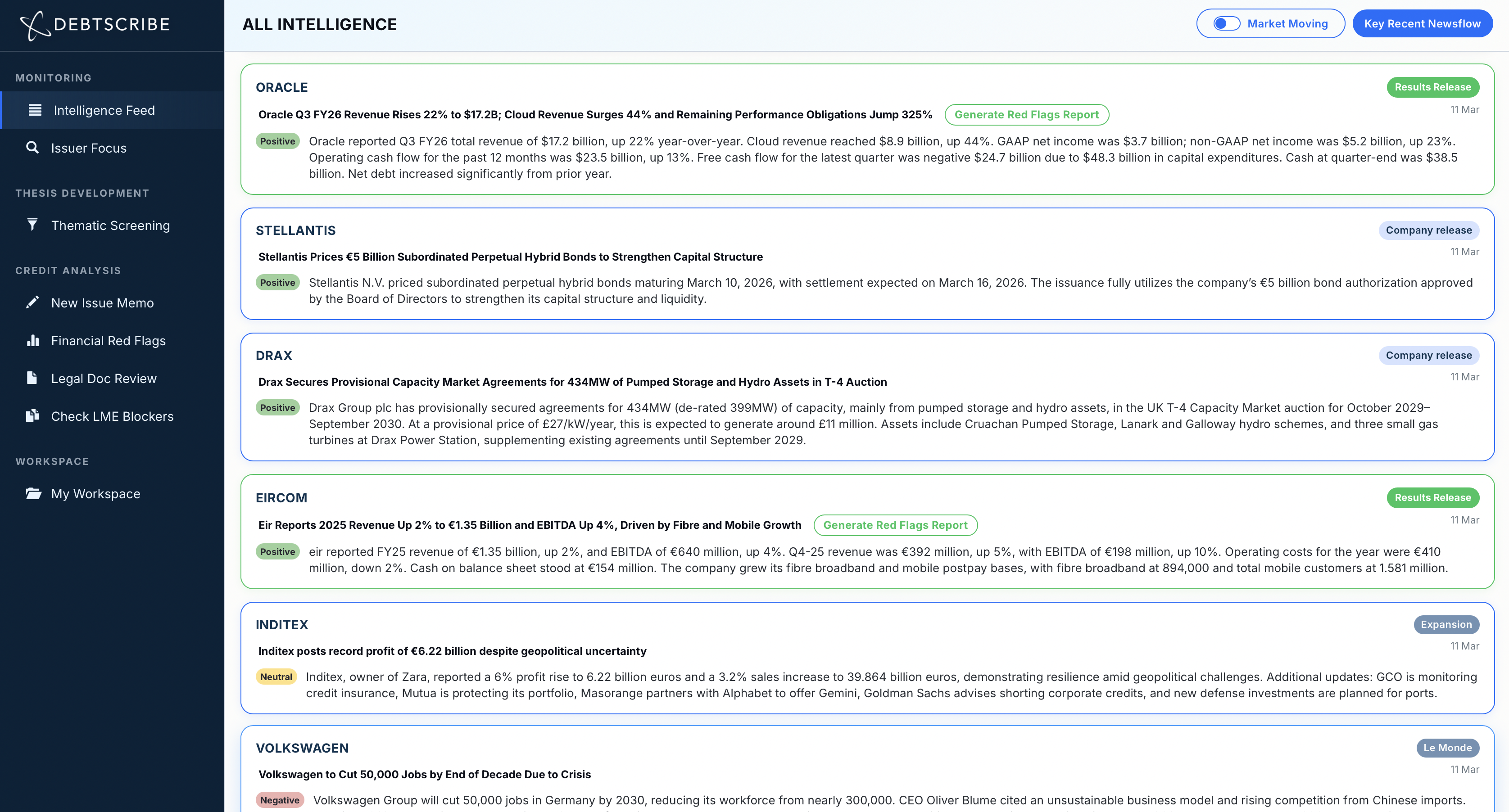Open Thematic Screening
Screen dimensions: 1509x812
click(113, 226)
